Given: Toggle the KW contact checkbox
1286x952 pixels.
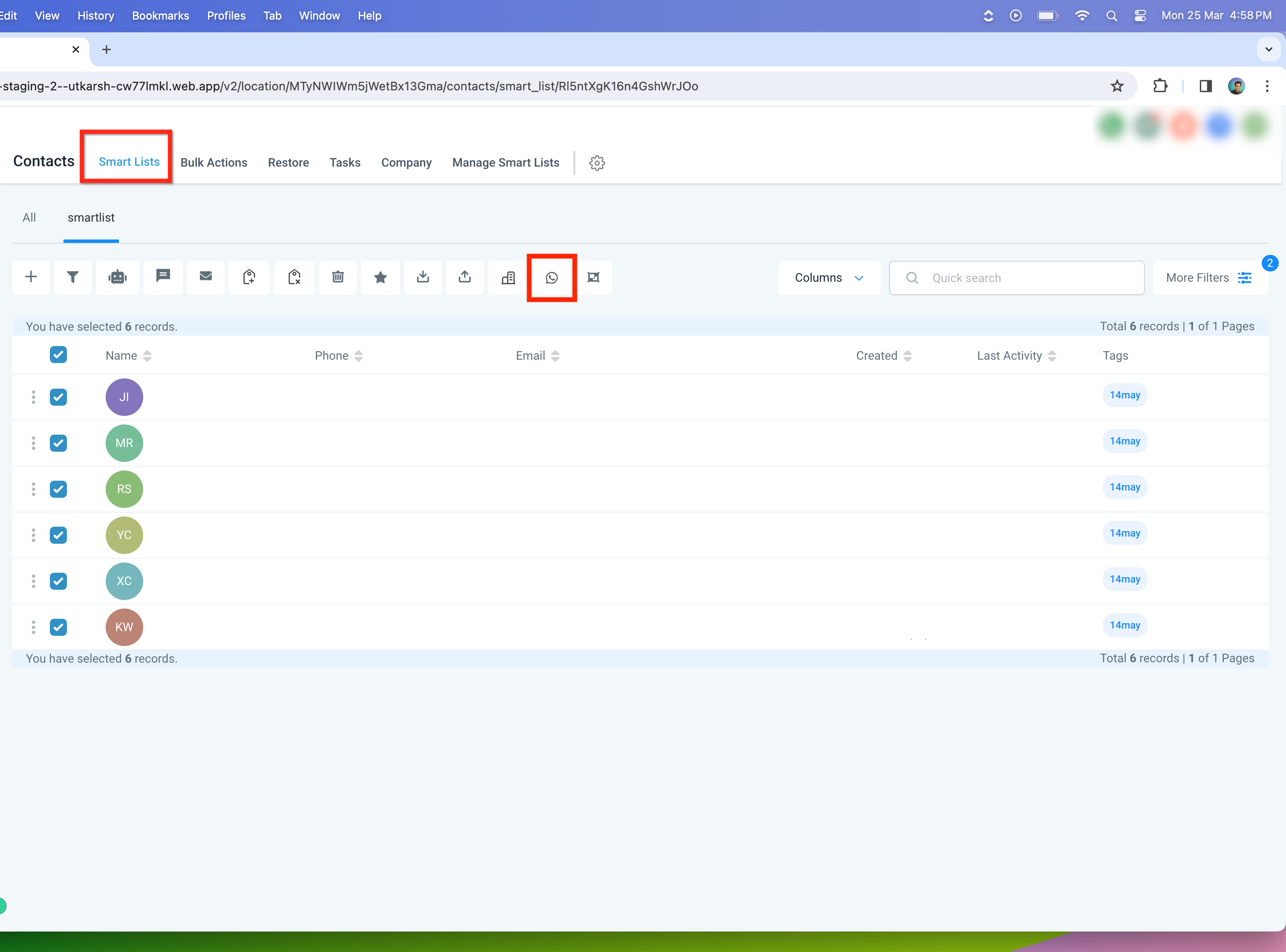Looking at the screenshot, I should [x=58, y=627].
